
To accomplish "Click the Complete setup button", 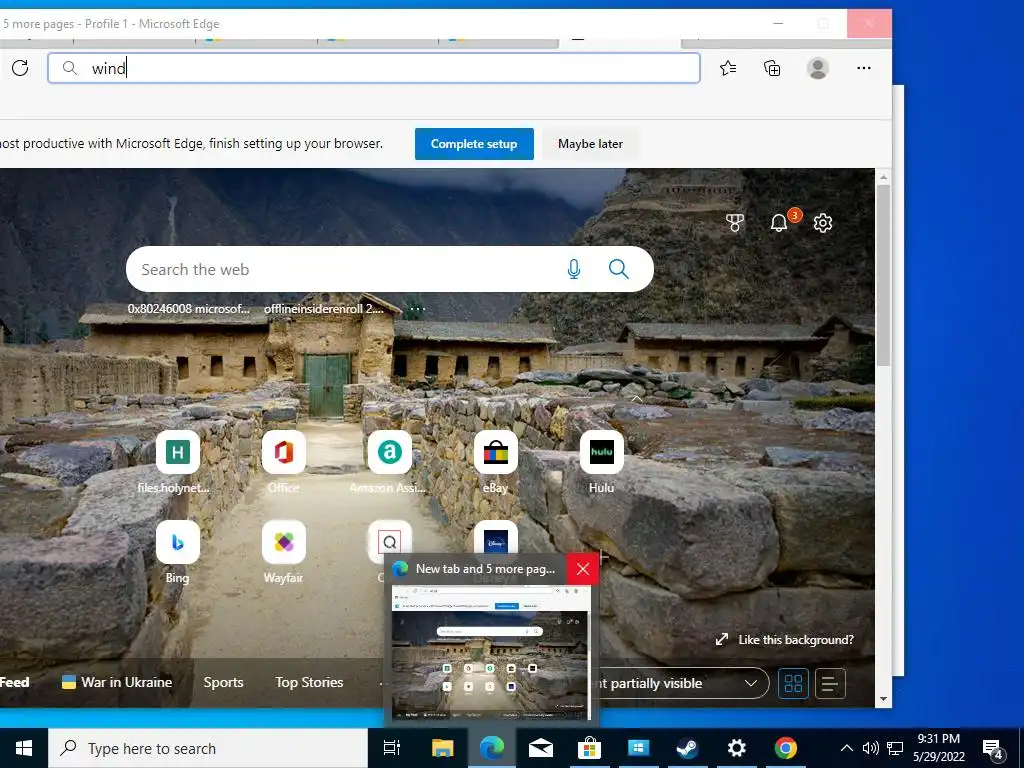I will point(474,144).
